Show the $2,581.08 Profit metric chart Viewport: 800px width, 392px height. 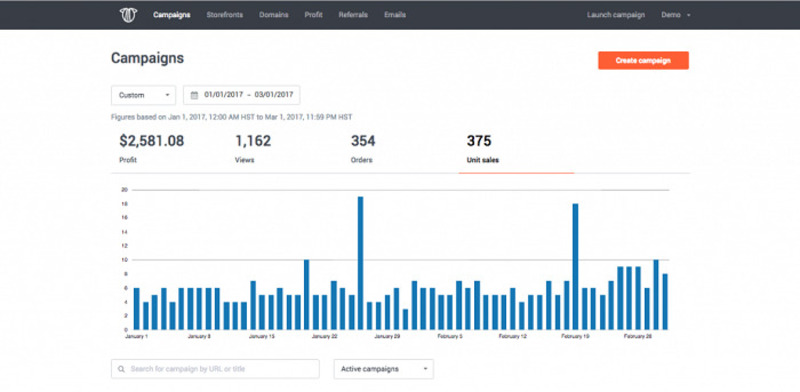point(152,149)
